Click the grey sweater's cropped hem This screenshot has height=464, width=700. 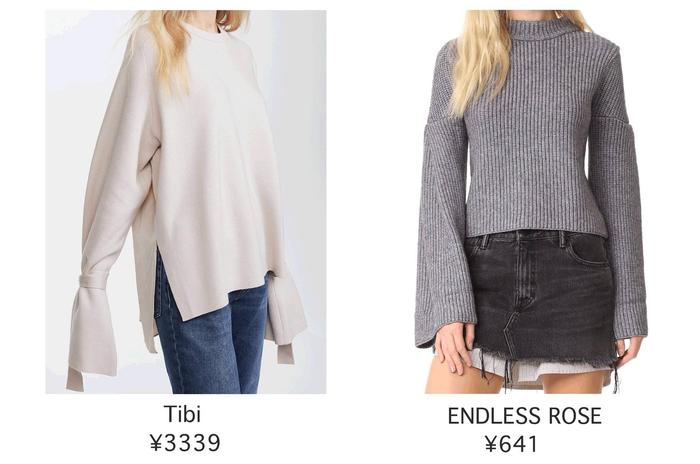click(536, 231)
